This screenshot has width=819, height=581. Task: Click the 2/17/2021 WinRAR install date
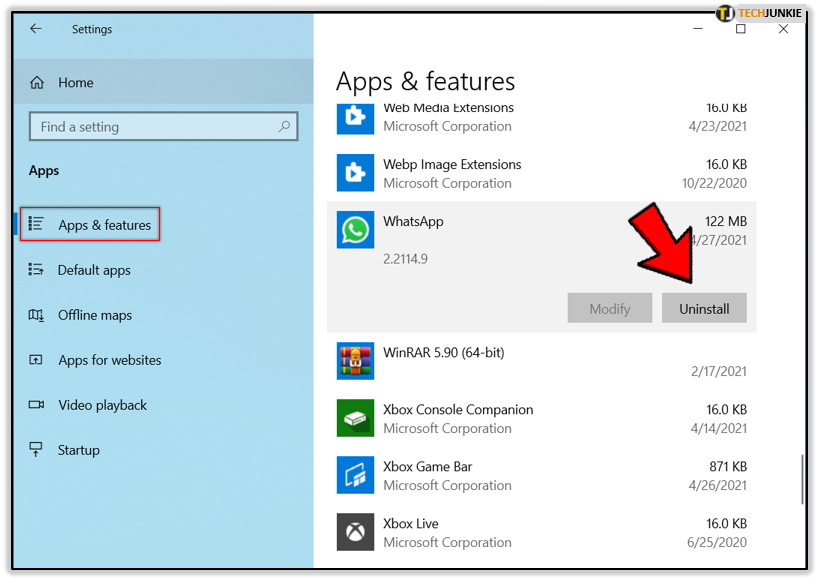pos(719,371)
